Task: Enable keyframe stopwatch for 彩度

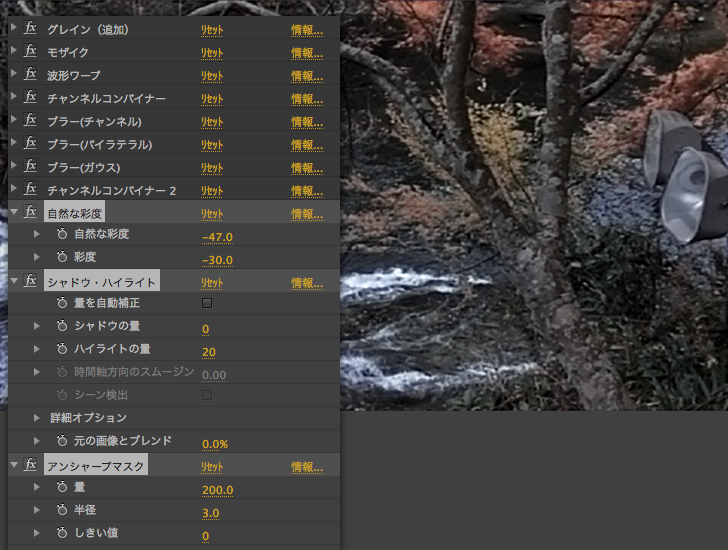Action: click(62, 258)
